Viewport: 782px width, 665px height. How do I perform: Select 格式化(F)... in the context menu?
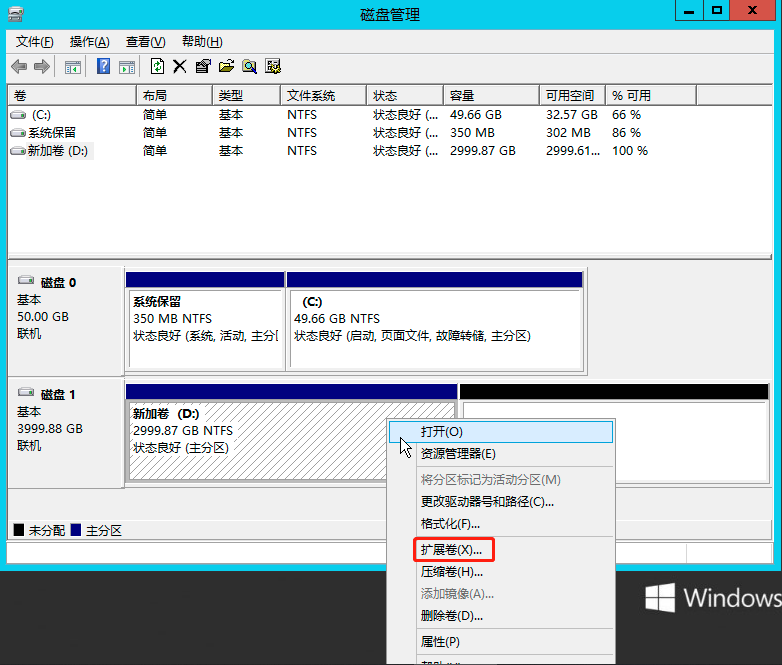[x=501, y=524]
